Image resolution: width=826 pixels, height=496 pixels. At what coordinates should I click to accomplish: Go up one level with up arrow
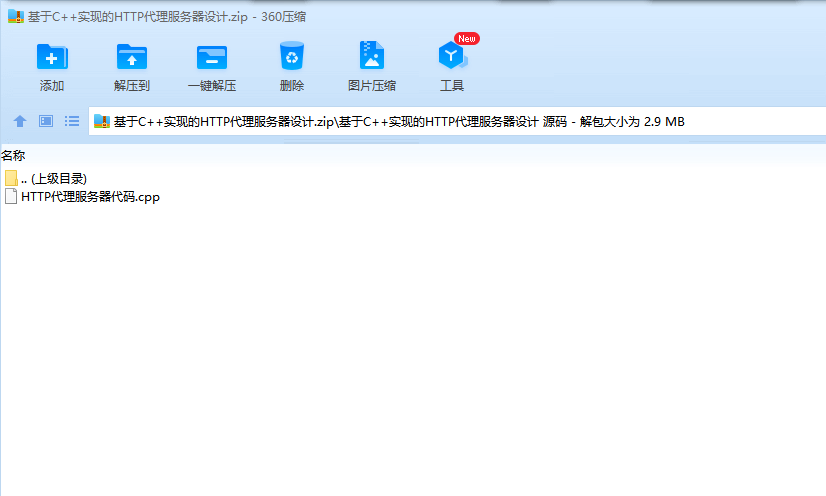point(20,121)
